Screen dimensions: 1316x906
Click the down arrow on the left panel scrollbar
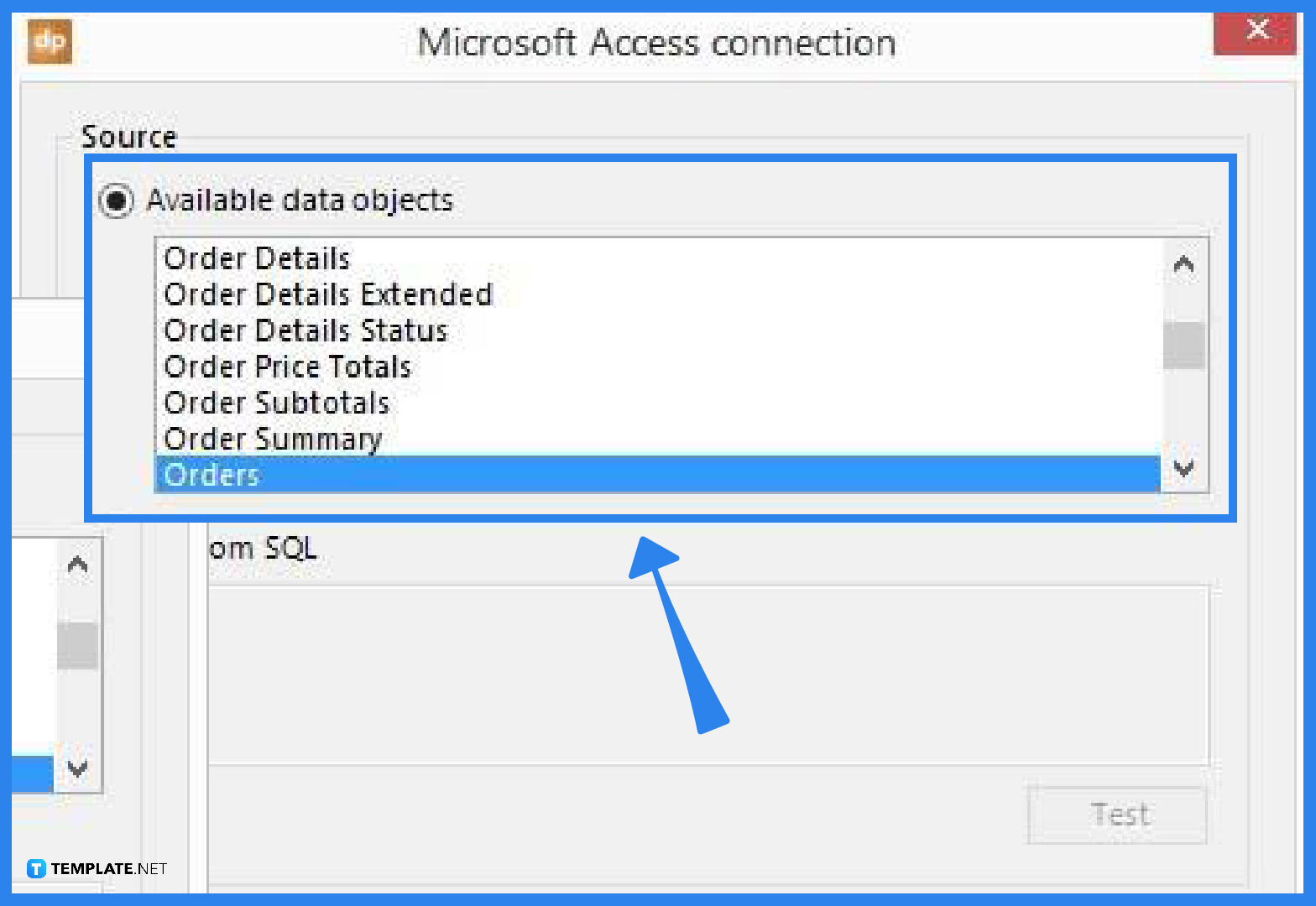[x=77, y=770]
